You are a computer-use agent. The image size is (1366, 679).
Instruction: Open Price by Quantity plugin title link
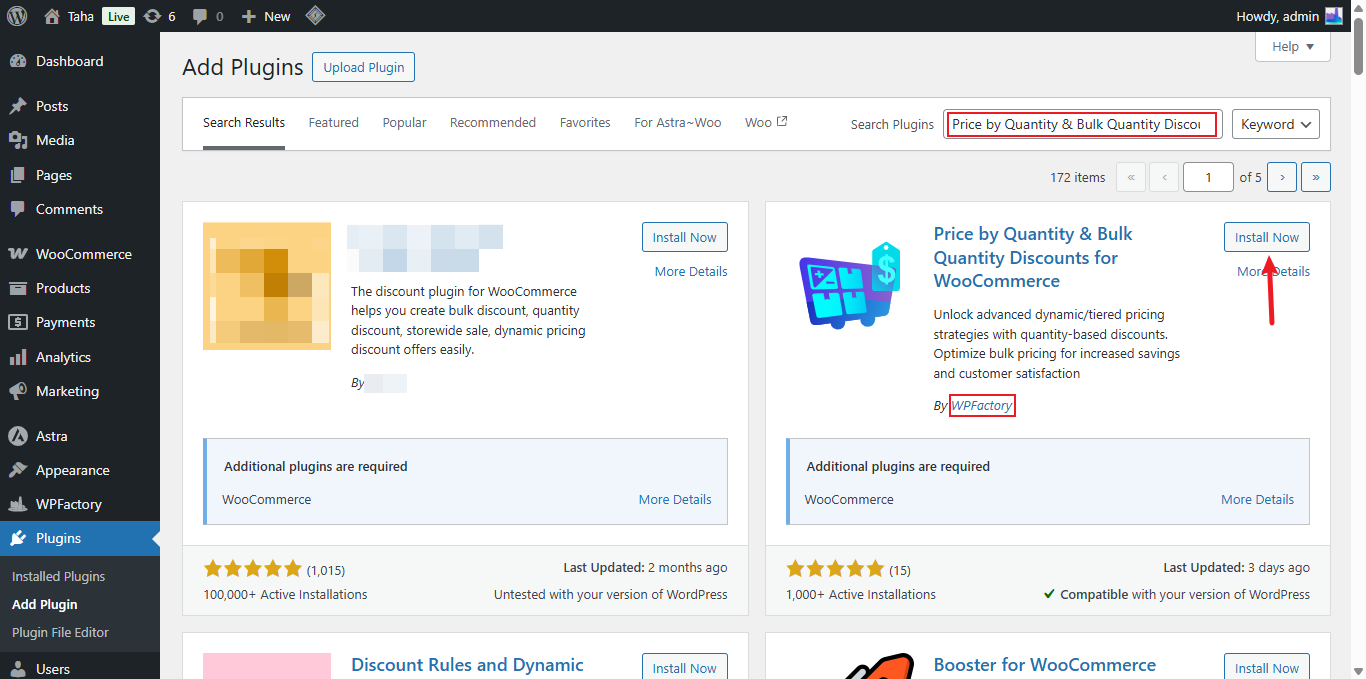[1033, 257]
